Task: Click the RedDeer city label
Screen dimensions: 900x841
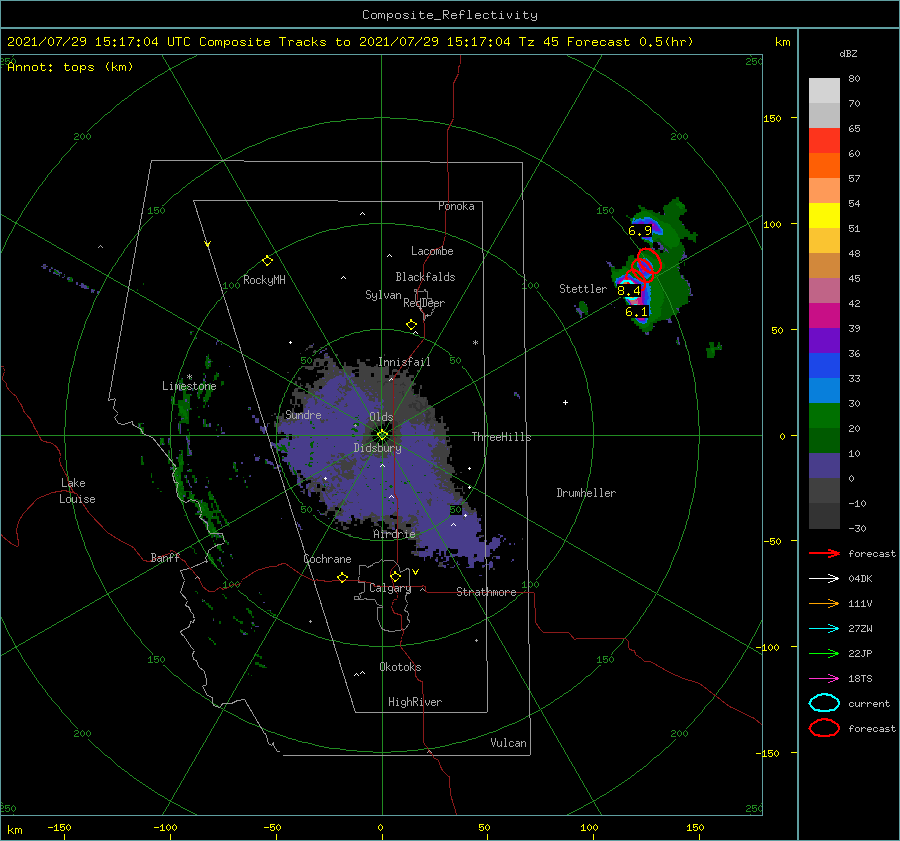Action: pos(424,303)
